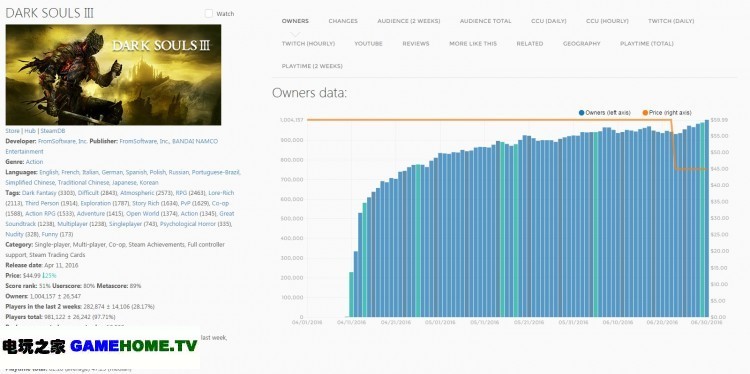The width and height of the screenshot is (750, 374).
Task: Open the Store link
Action: click(12, 131)
